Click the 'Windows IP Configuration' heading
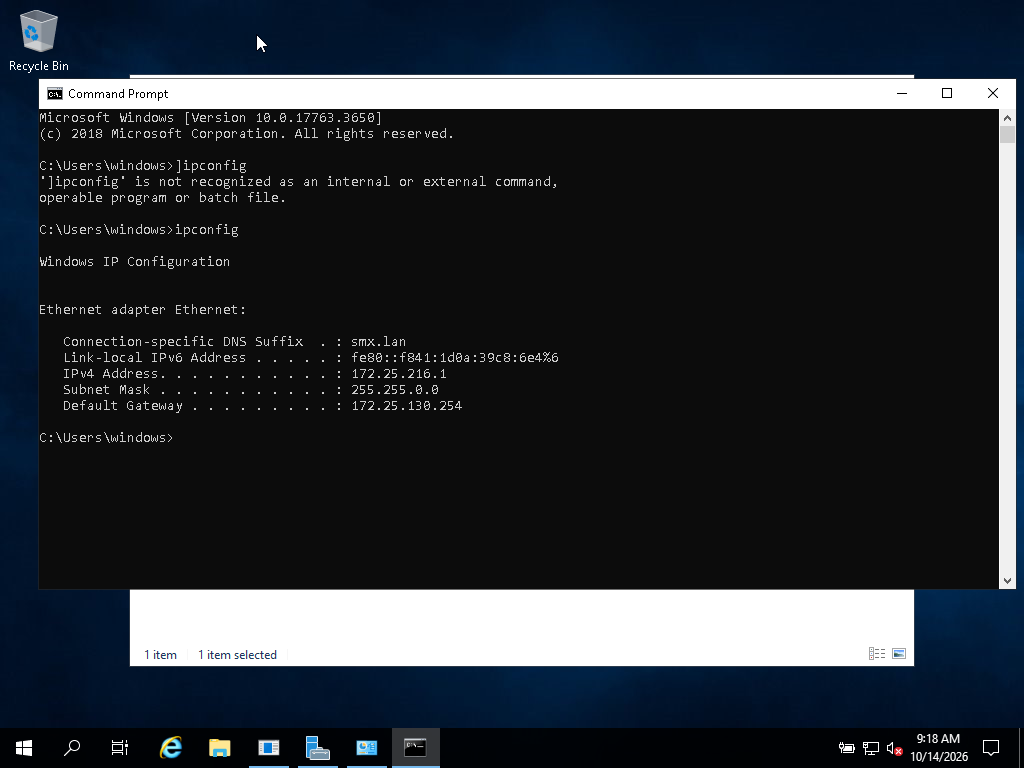 (135, 262)
